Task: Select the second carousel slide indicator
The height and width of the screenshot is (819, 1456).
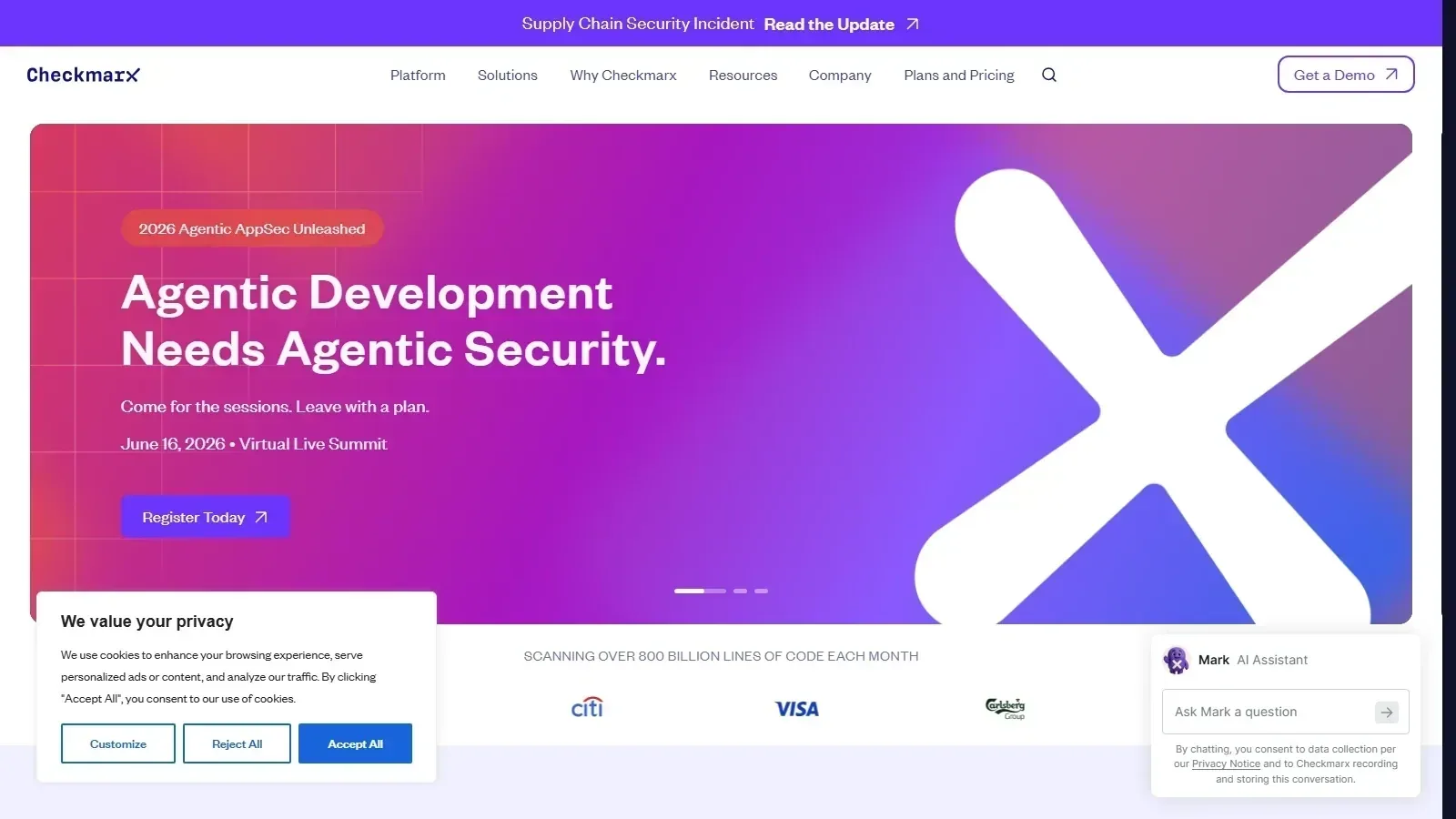Action: (x=740, y=591)
